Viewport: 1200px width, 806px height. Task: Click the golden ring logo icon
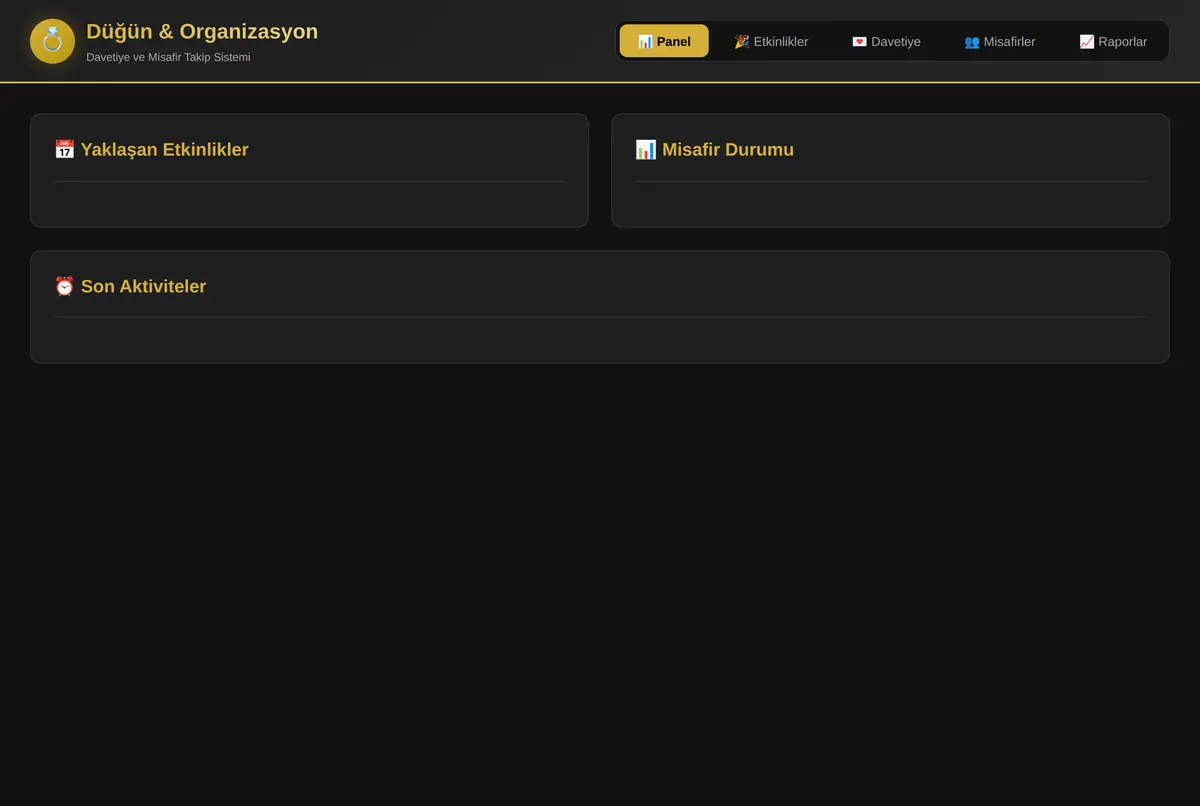click(x=52, y=41)
